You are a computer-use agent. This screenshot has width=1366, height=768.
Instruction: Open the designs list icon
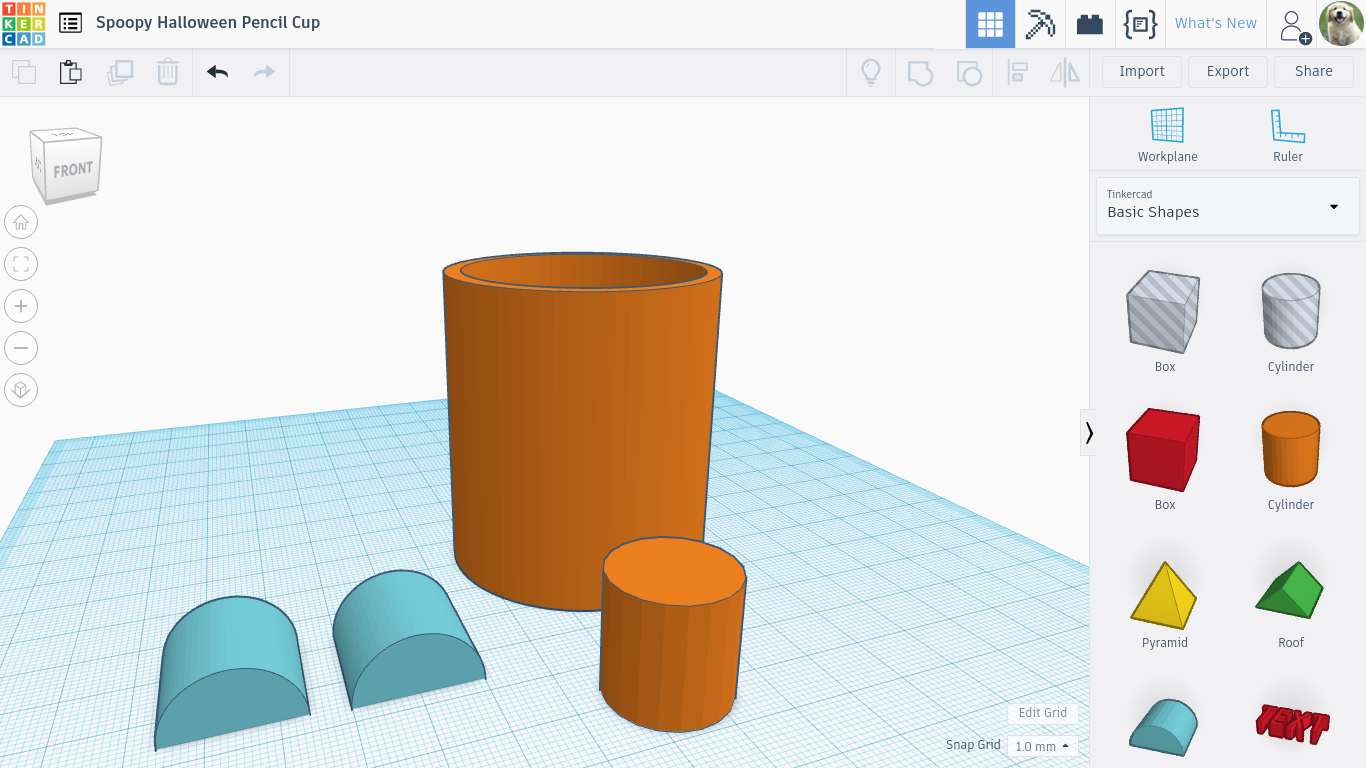70,22
